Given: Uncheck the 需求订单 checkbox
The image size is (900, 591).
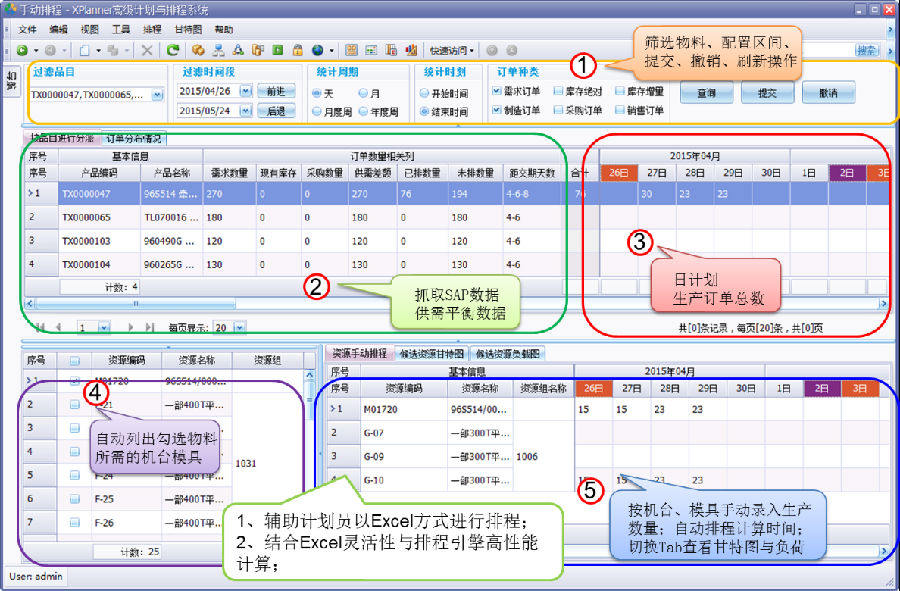Looking at the screenshot, I should pyautogui.click(x=497, y=91).
